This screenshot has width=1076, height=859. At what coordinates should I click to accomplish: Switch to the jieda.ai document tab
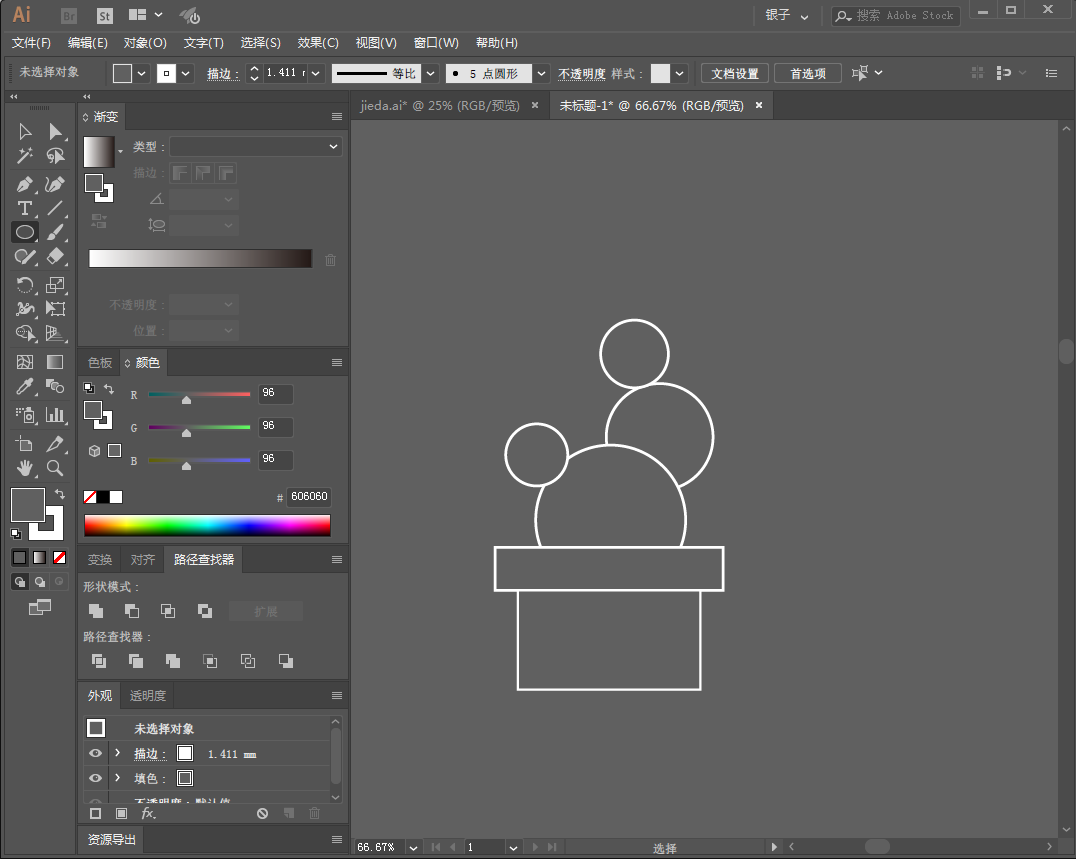440,106
